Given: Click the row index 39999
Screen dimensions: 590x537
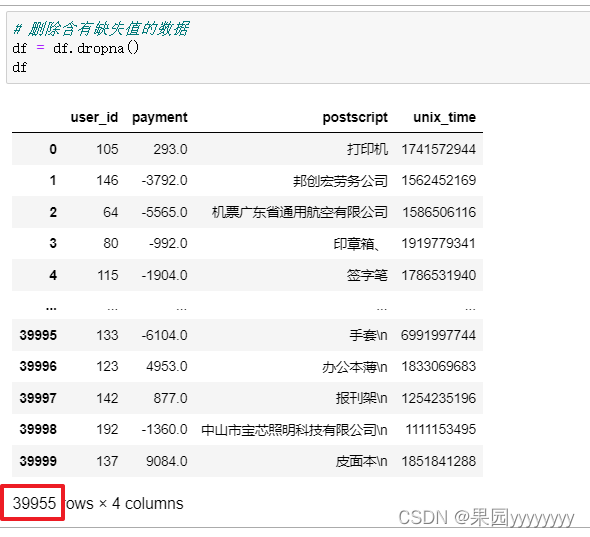Looking at the screenshot, I should pos(38,462).
